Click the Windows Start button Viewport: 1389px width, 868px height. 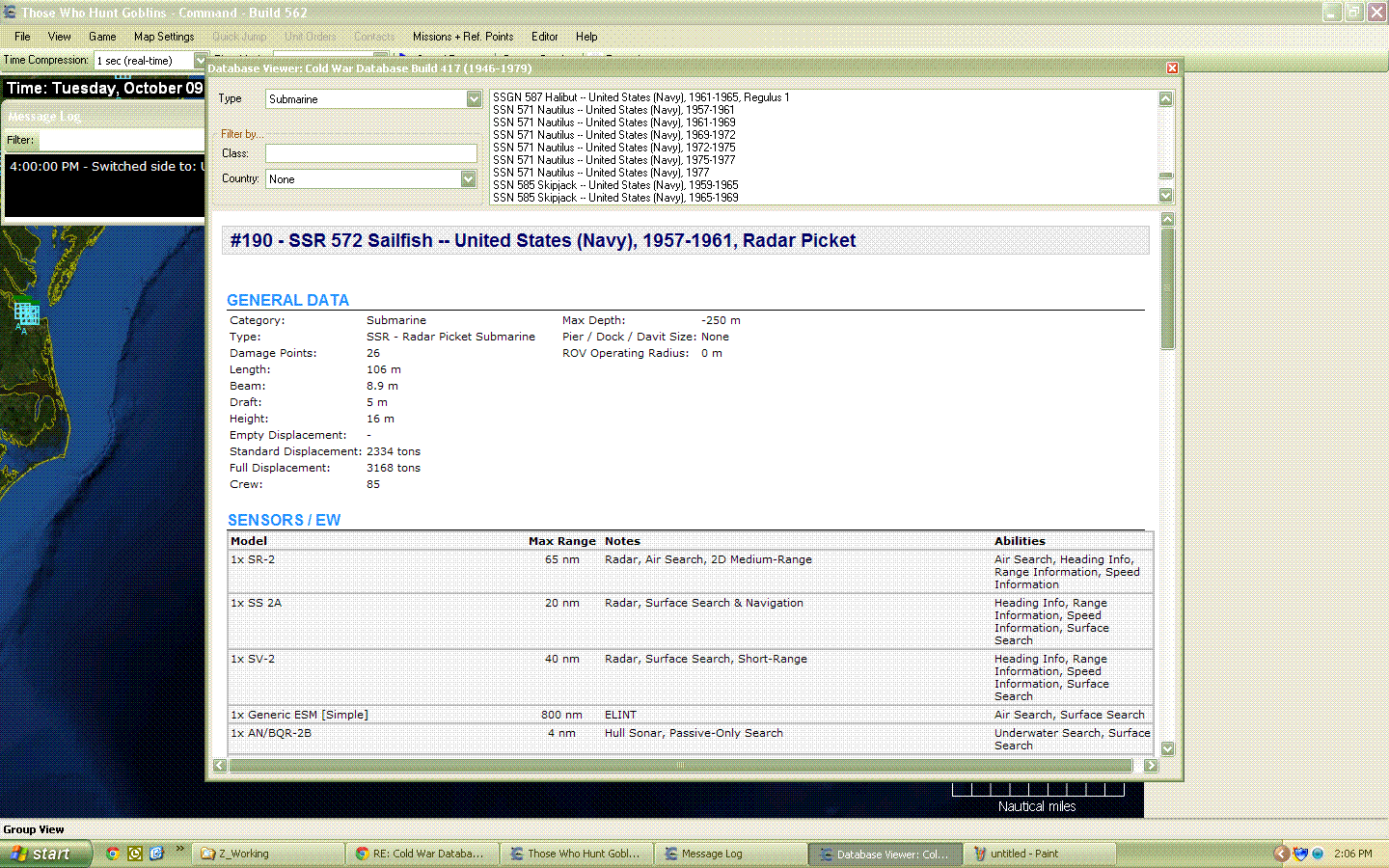pos(45,854)
